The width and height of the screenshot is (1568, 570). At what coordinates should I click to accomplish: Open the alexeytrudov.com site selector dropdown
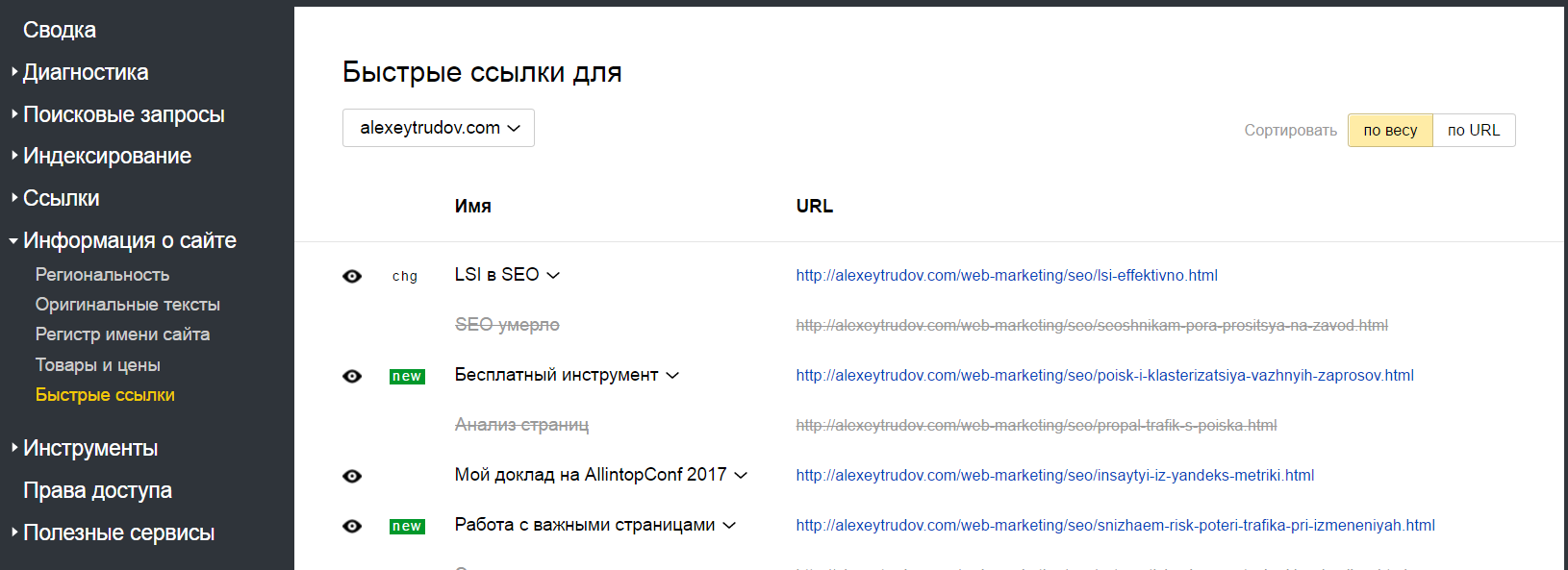pyautogui.click(x=439, y=128)
